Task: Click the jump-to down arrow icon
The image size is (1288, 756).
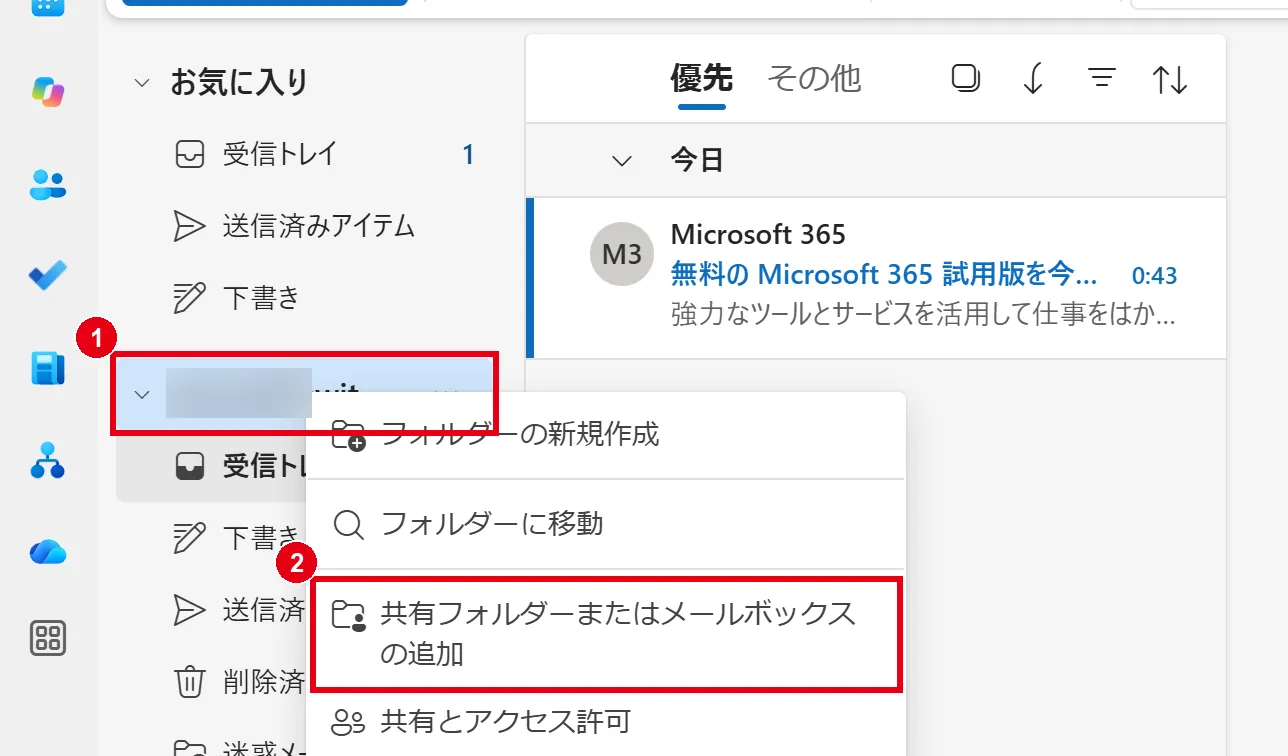Action: 1033,79
